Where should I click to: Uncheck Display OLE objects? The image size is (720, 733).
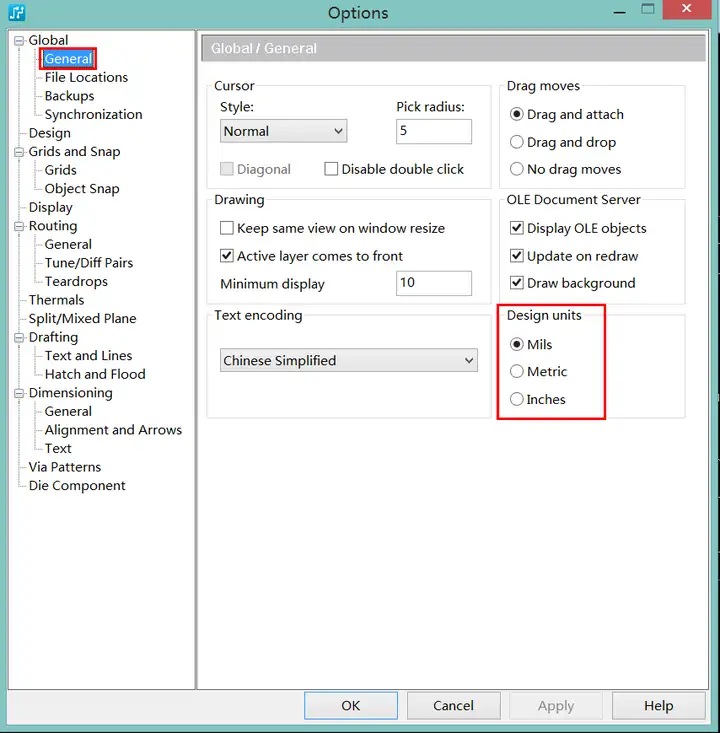pos(517,228)
